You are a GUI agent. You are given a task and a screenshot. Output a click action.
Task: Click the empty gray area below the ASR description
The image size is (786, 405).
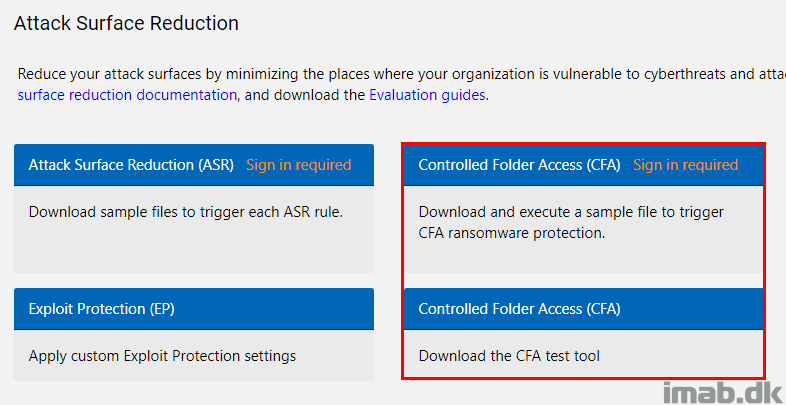194,250
